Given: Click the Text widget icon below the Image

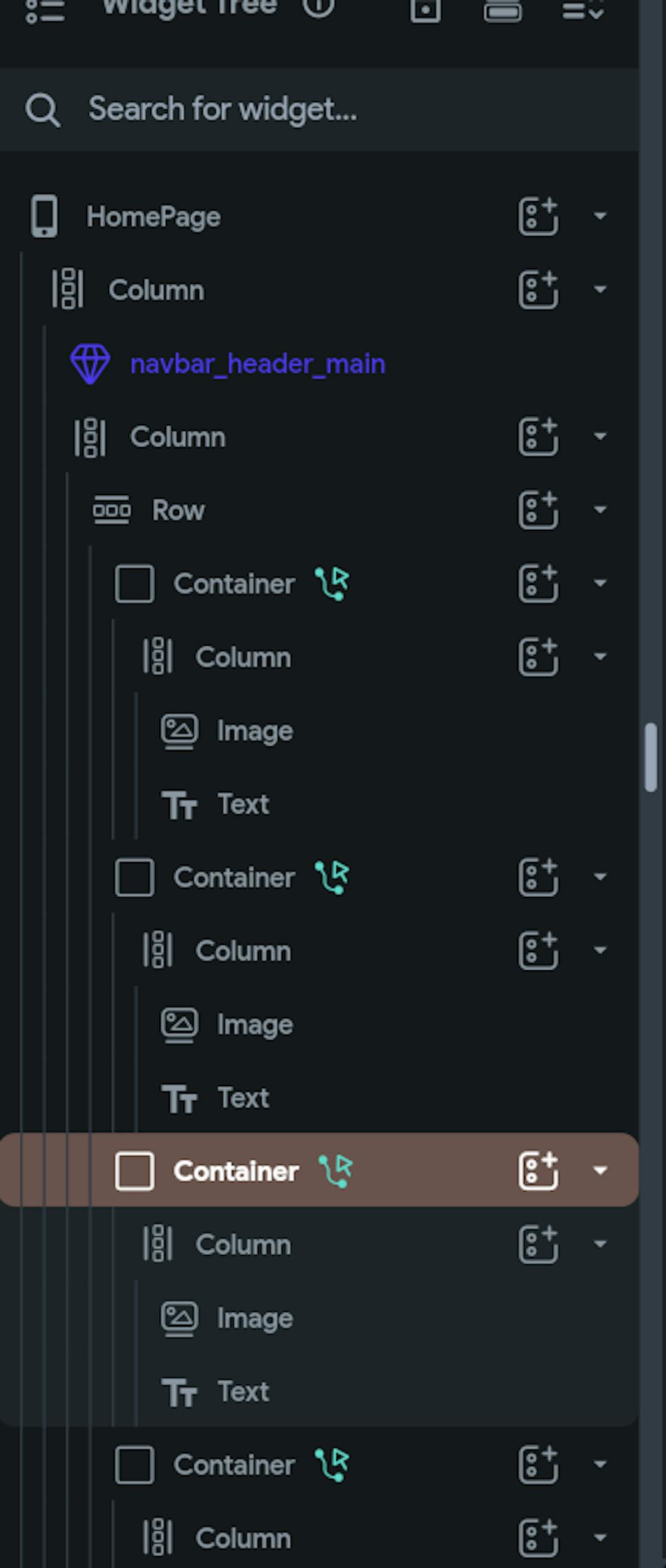Looking at the screenshot, I should 180,804.
